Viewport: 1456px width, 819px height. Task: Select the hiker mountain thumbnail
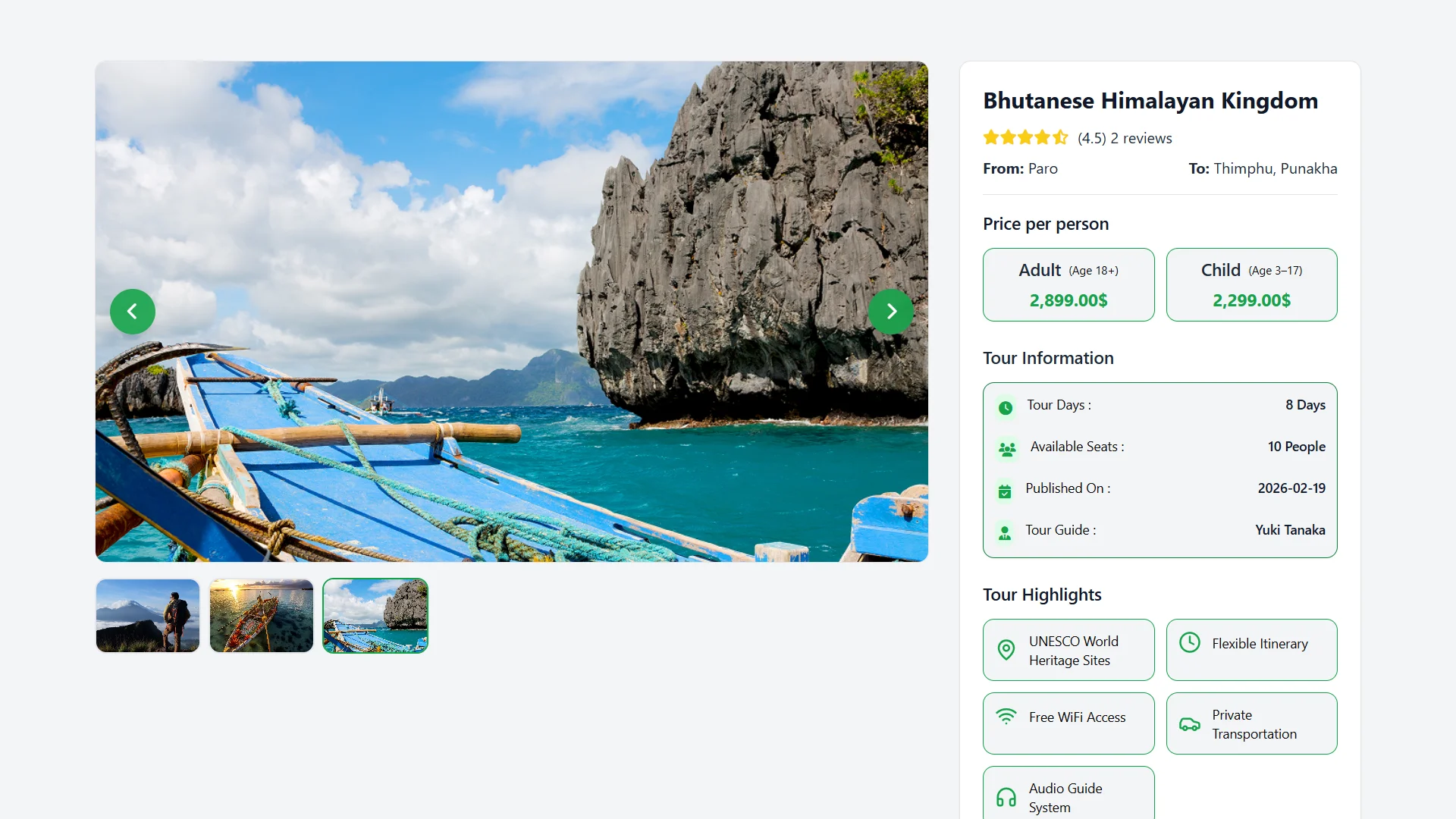pos(148,616)
